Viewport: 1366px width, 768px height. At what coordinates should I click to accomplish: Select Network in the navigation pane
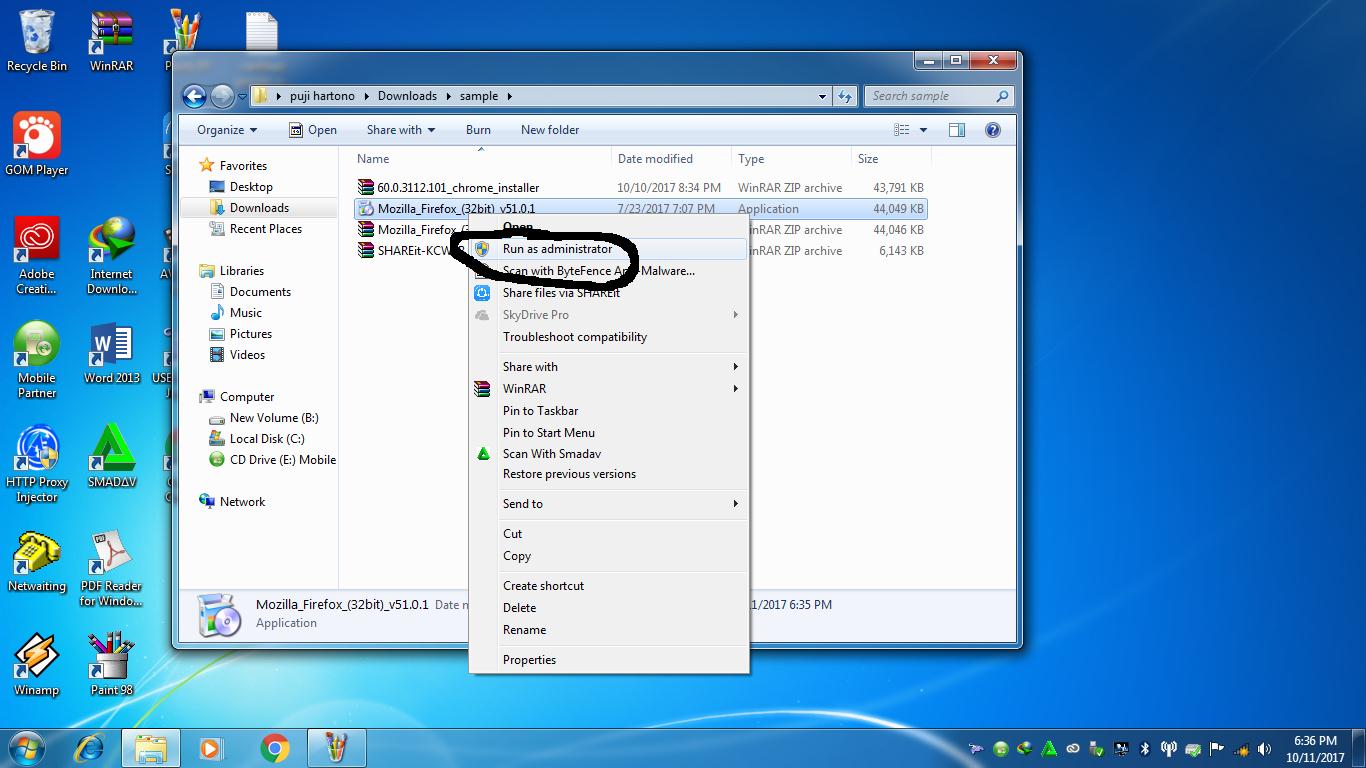(232, 502)
